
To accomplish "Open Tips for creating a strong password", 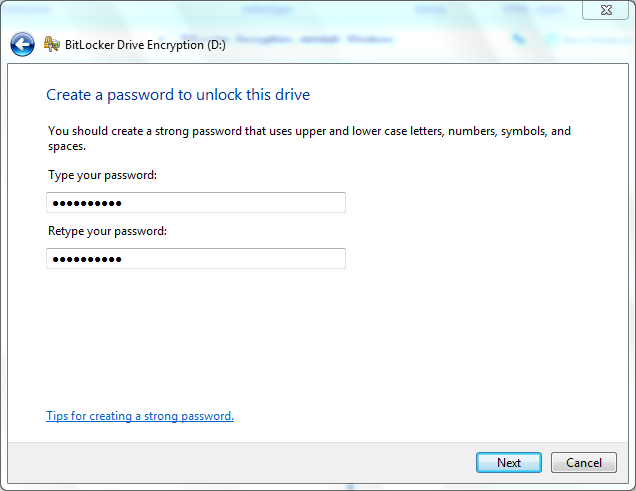I will pyautogui.click(x=140, y=416).
